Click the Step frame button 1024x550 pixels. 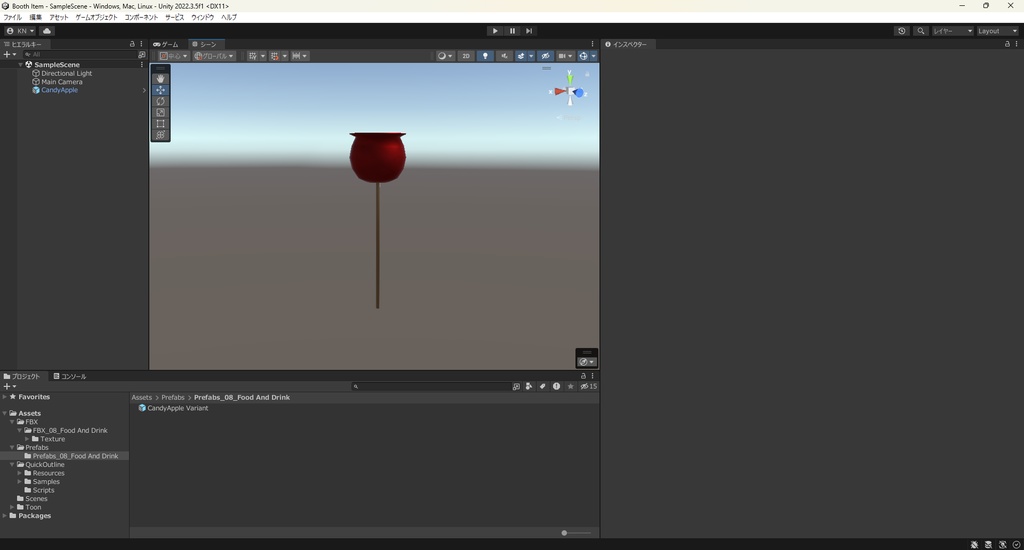(x=529, y=31)
